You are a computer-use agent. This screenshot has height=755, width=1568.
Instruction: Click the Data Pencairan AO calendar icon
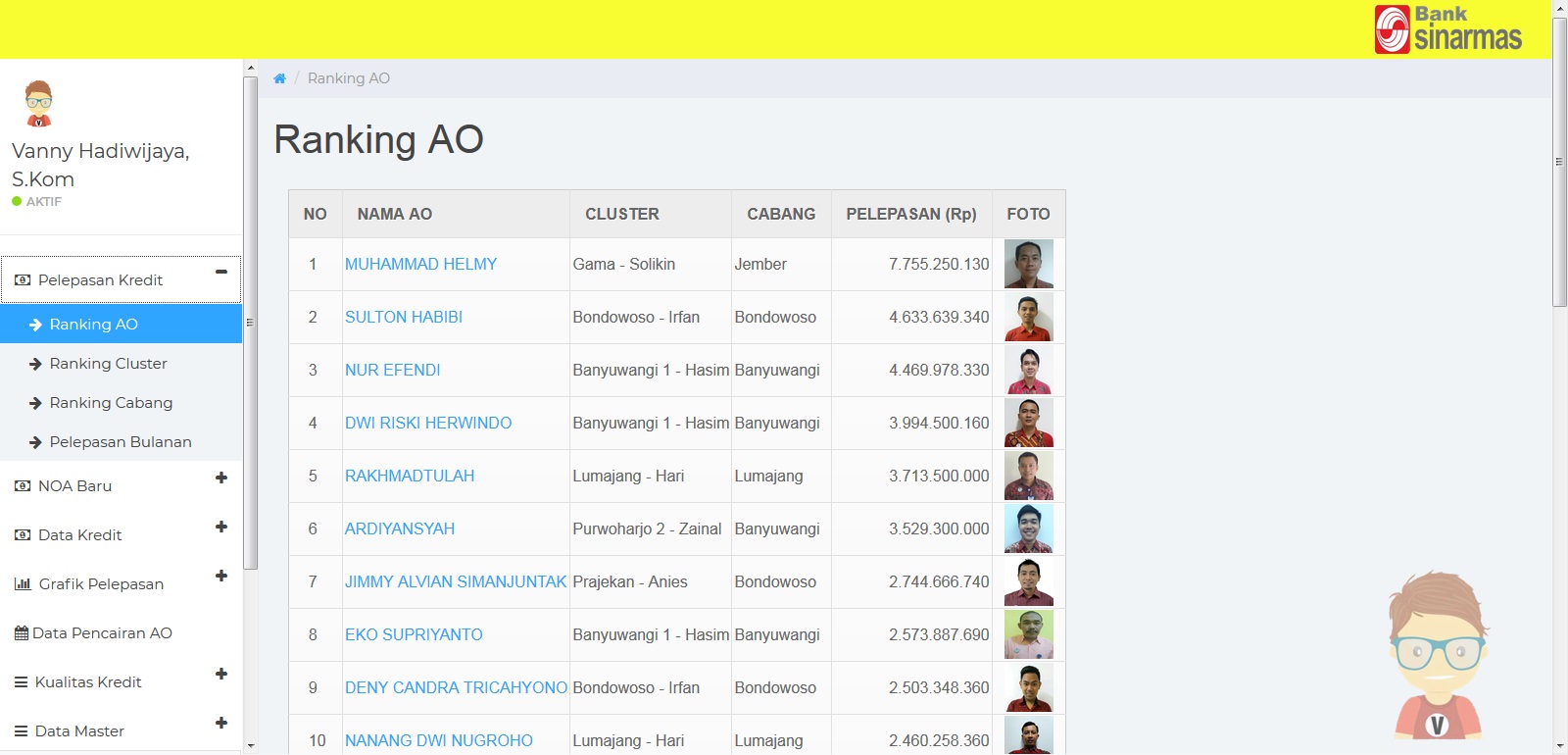[x=22, y=633]
